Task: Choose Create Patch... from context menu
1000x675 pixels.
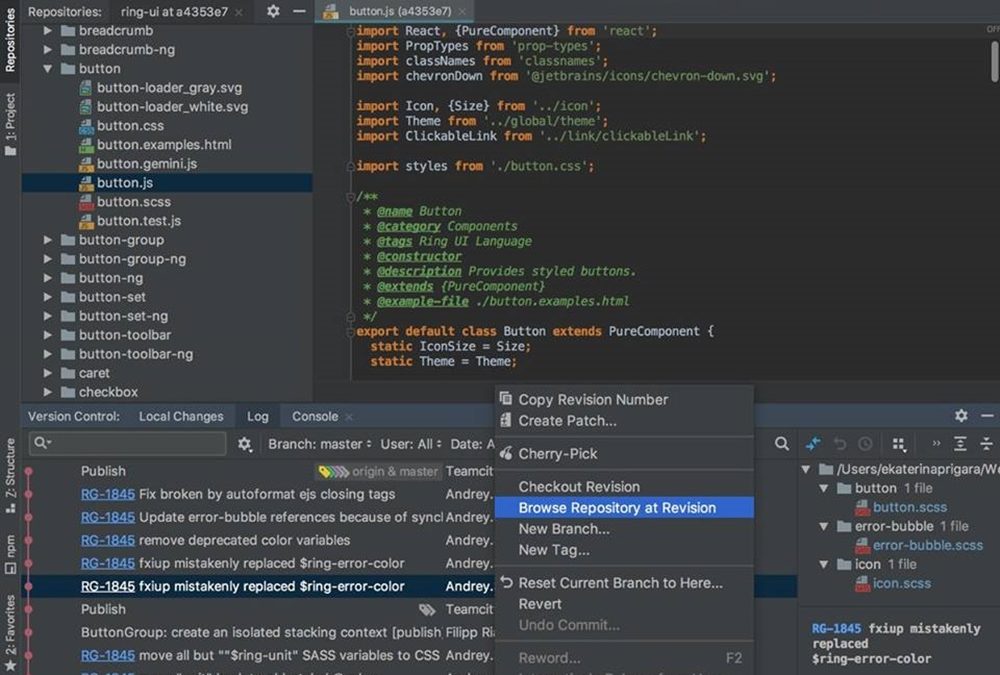Action: click(x=624, y=421)
